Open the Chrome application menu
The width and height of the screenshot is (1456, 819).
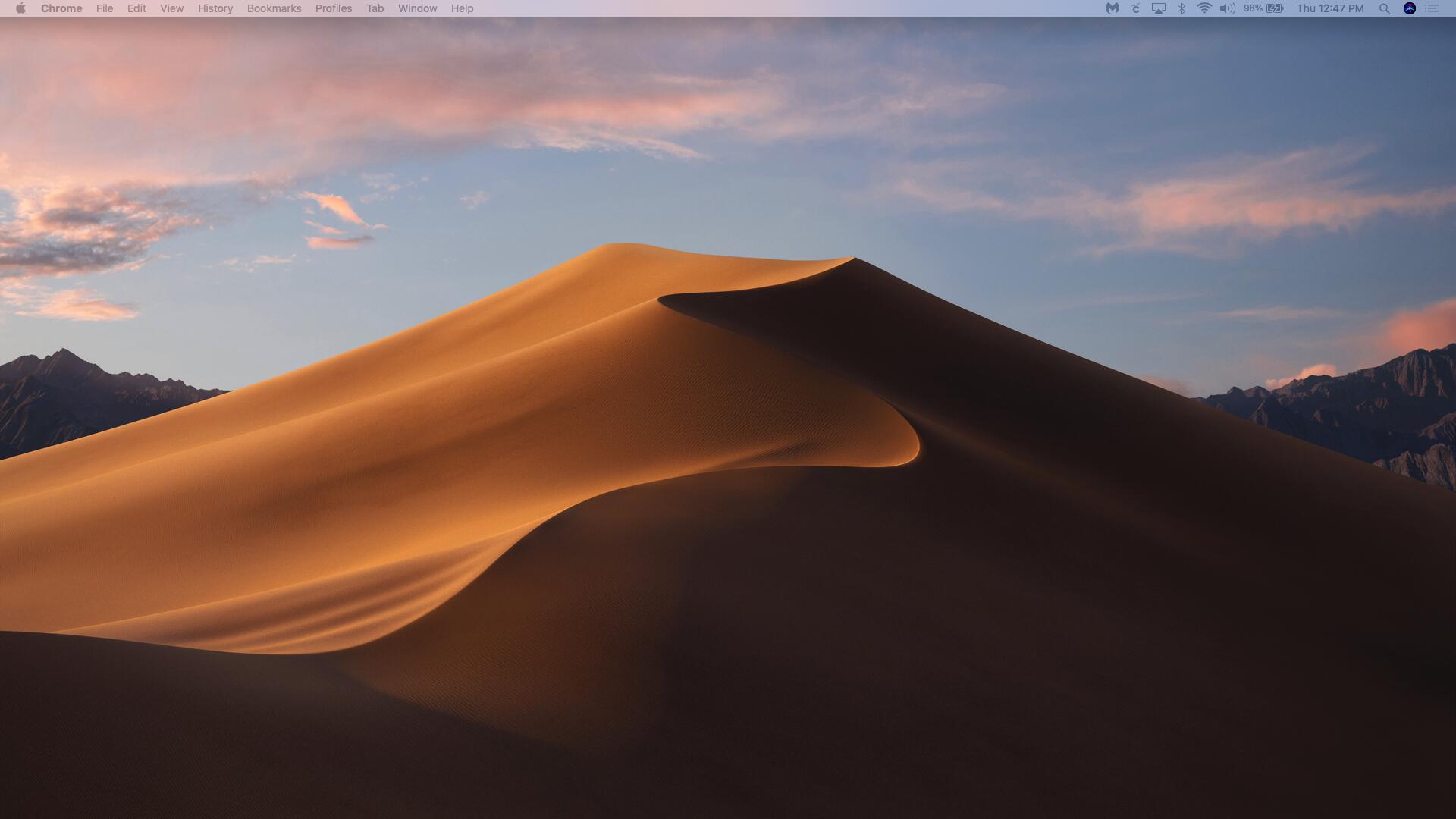point(61,8)
